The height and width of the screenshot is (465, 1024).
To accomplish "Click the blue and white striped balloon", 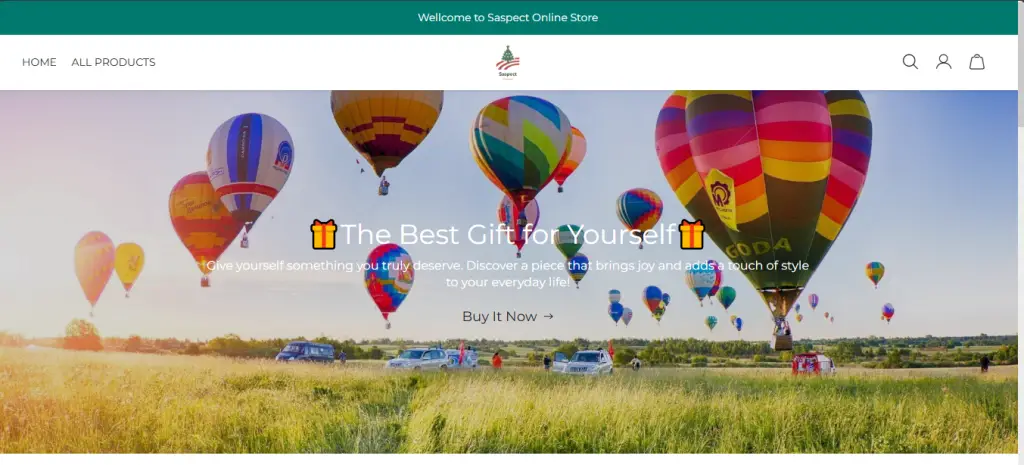I will (x=250, y=171).
